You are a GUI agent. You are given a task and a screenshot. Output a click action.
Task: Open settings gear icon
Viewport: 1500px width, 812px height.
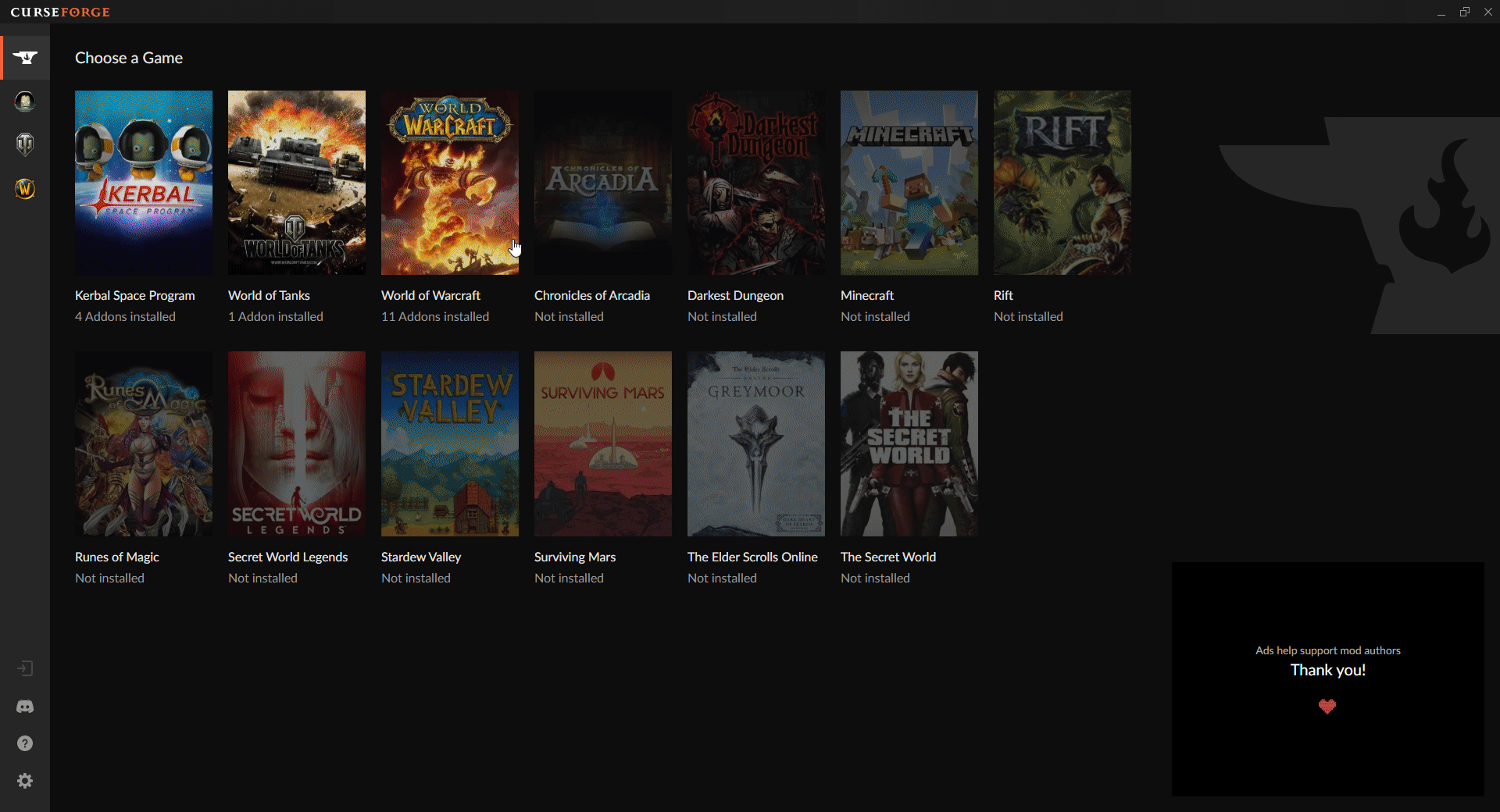(25, 781)
